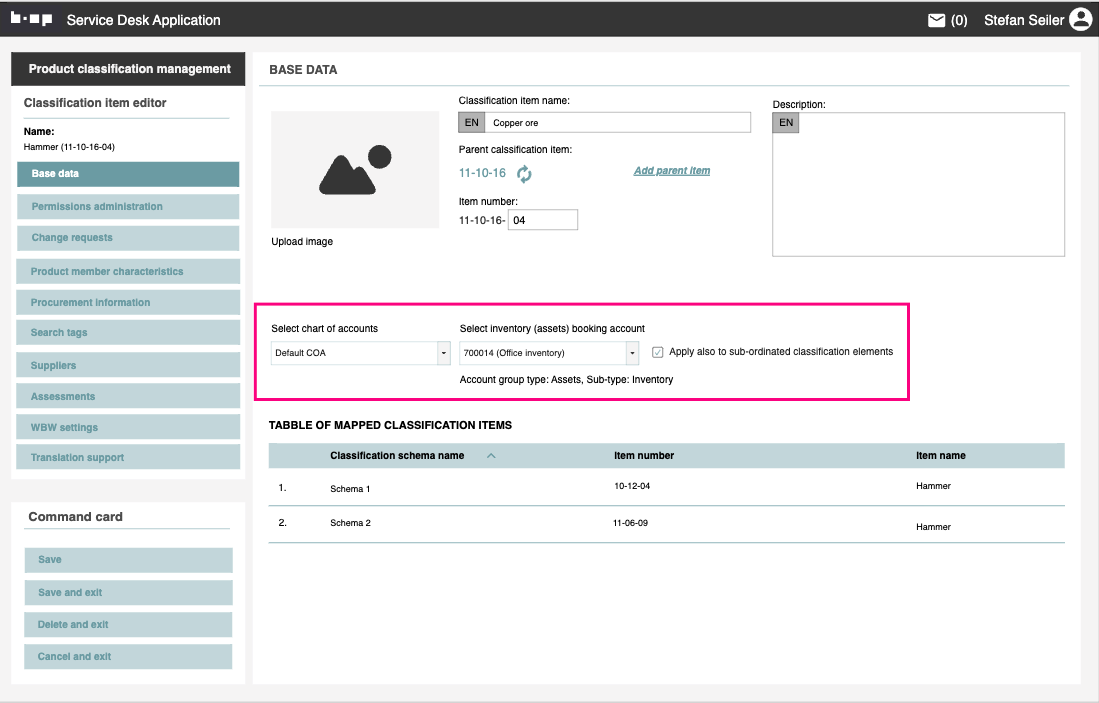Select the Search tags menu item
1099x703 pixels.
(128, 333)
